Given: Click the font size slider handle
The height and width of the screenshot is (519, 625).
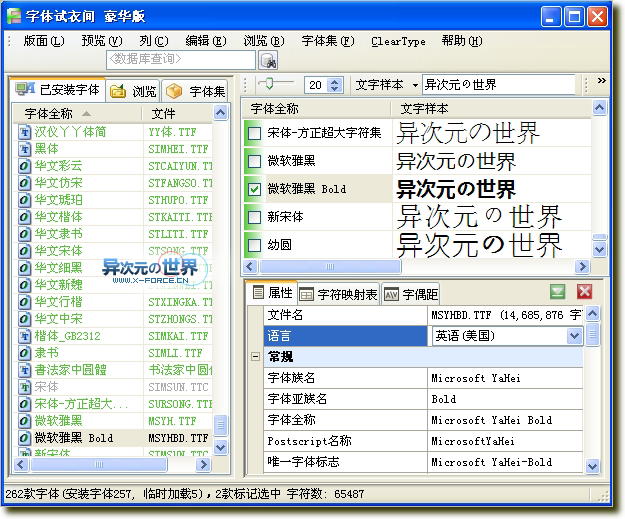Looking at the screenshot, I should (269, 84).
